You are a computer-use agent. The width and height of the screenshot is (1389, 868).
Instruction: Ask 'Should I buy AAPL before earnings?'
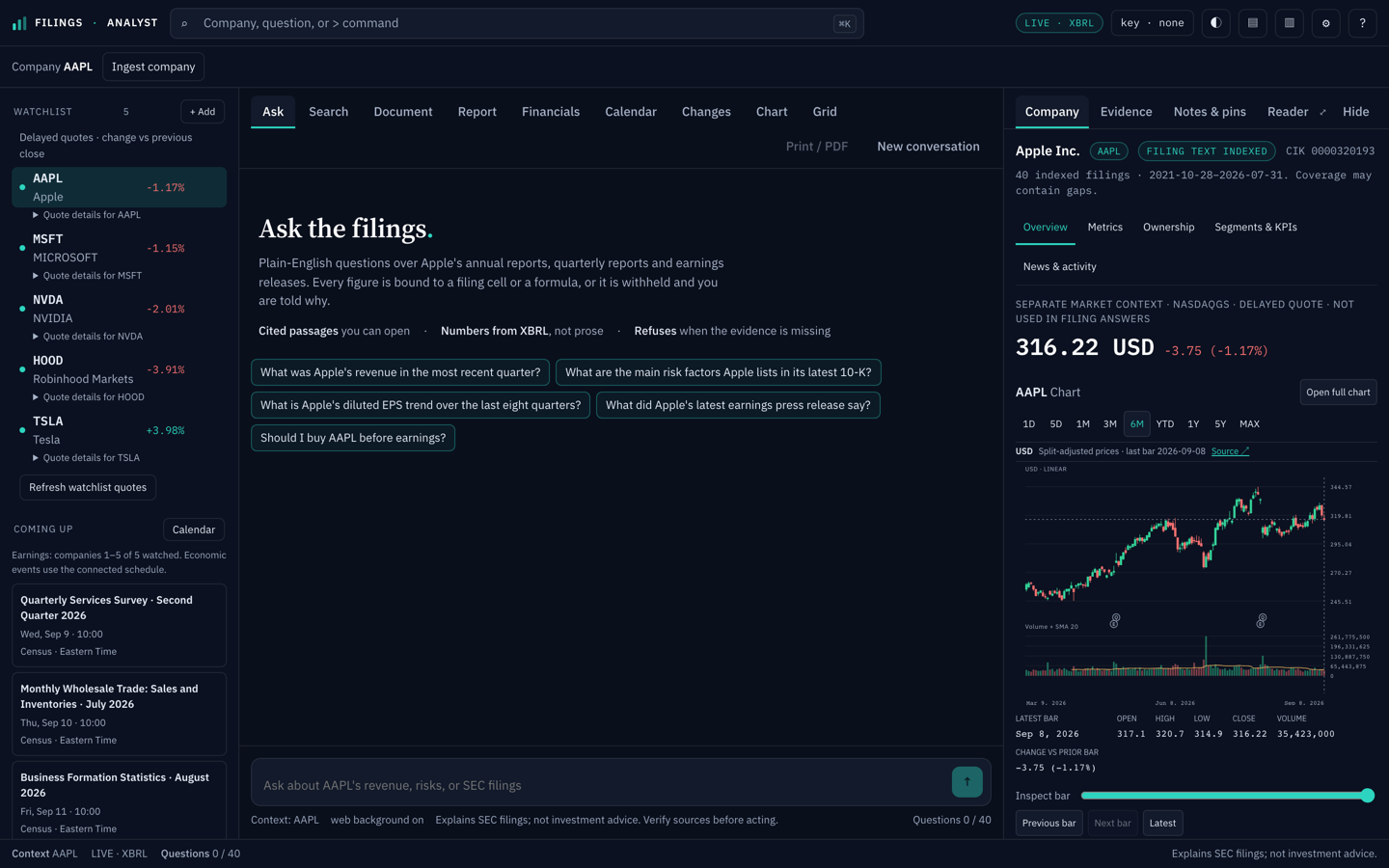pyautogui.click(x=353, y=438)
